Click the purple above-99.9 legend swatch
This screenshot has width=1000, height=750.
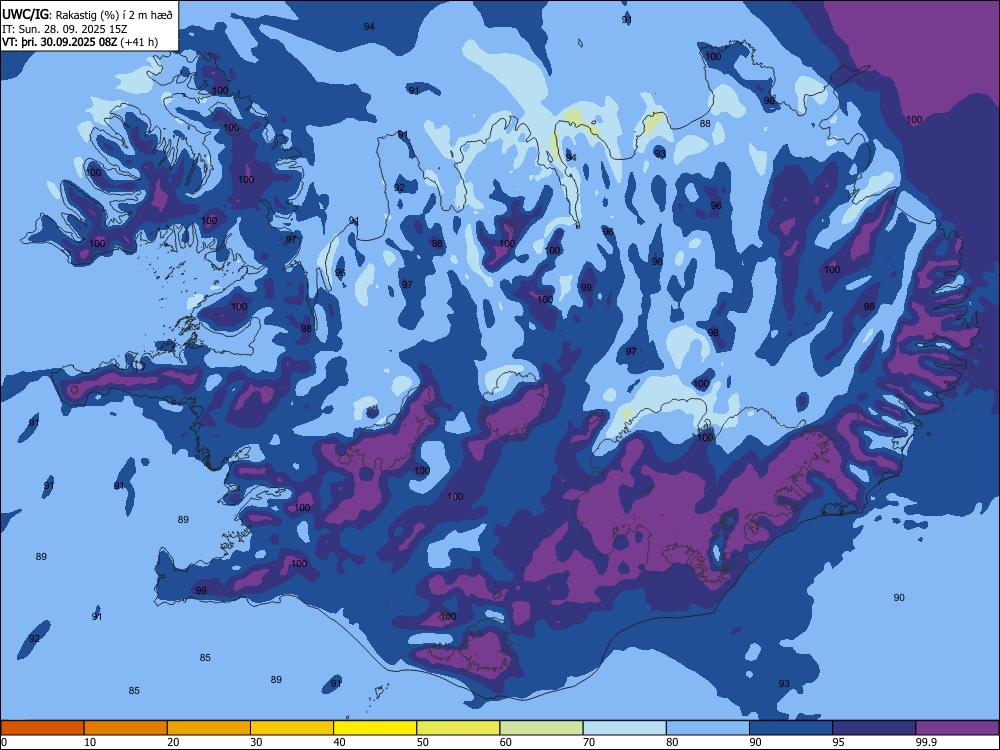957,728
